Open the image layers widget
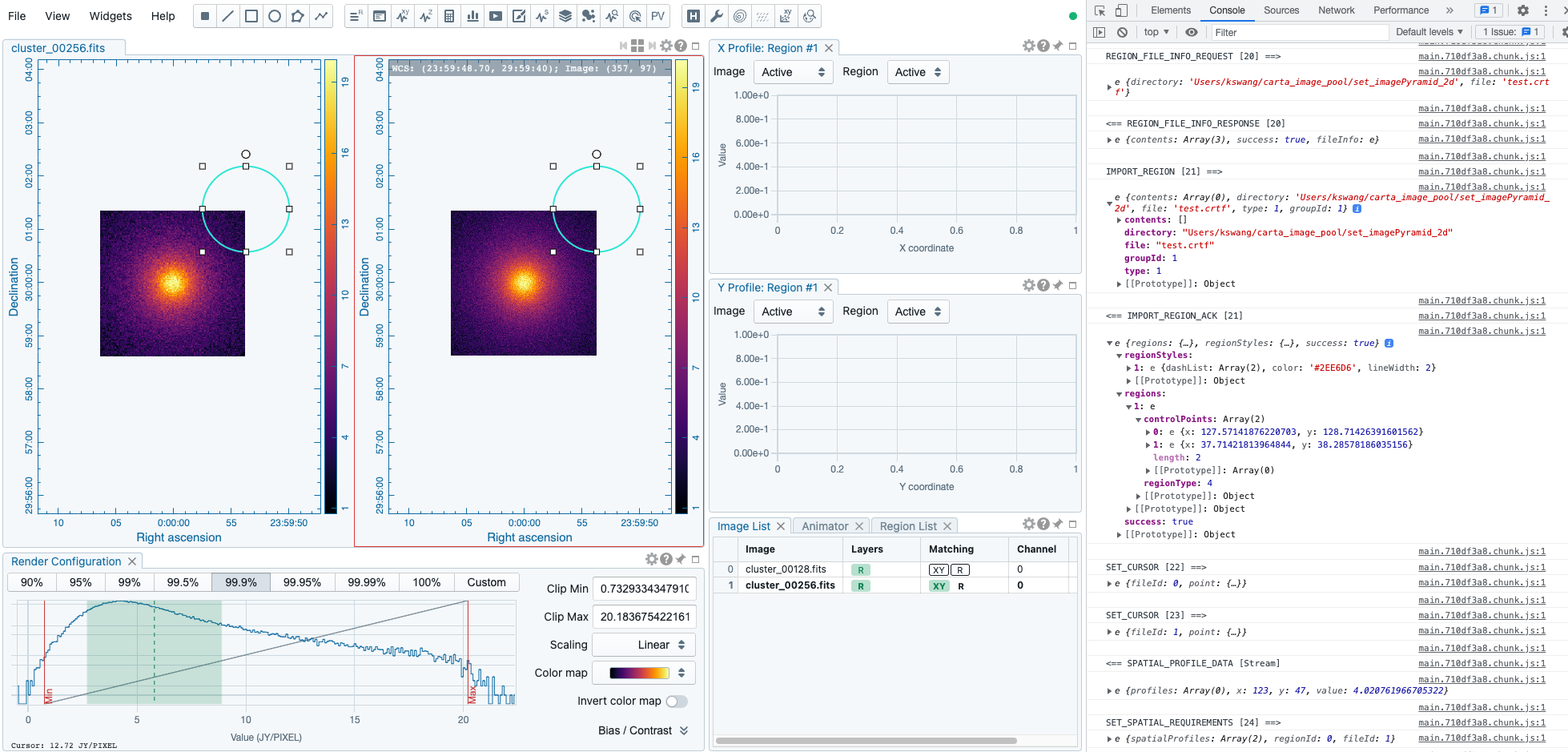 point(565,16)
